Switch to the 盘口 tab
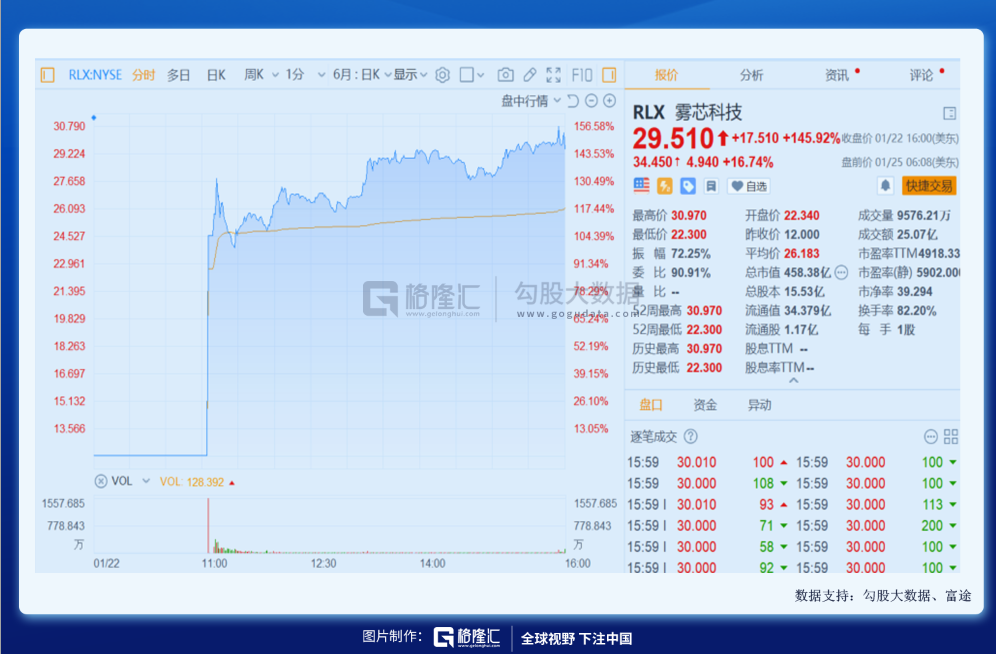 [651, 404]
